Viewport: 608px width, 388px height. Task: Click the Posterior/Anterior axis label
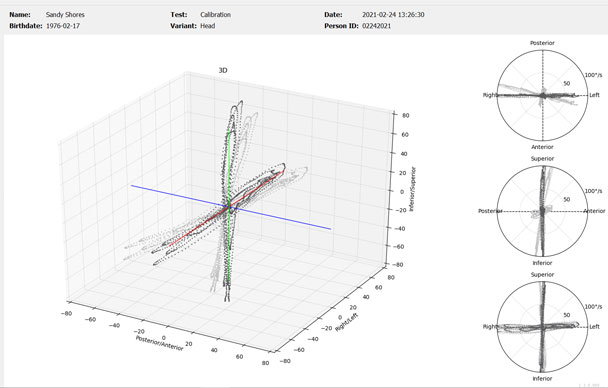[159, 343]
